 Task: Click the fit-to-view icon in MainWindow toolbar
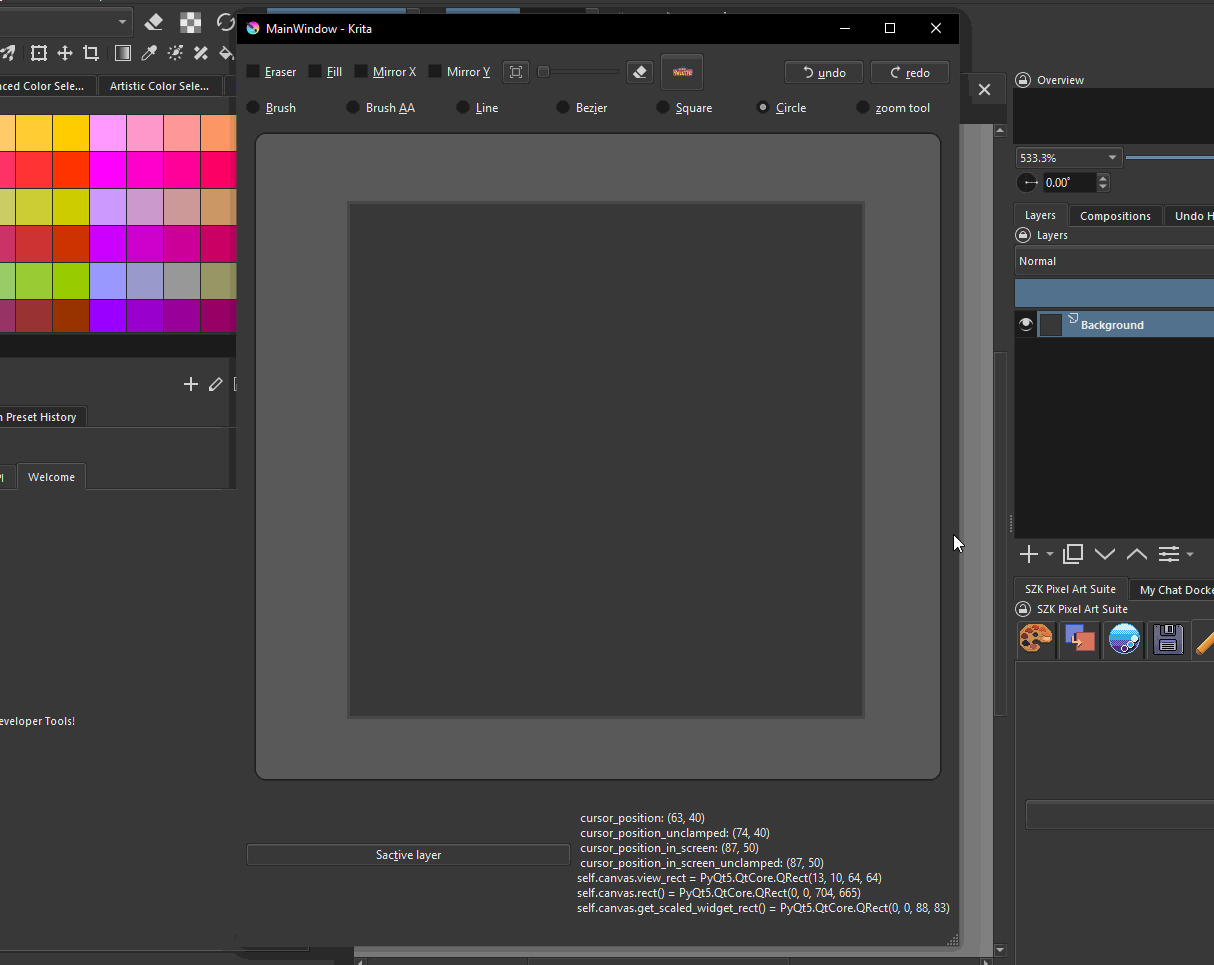pos(516,72)
